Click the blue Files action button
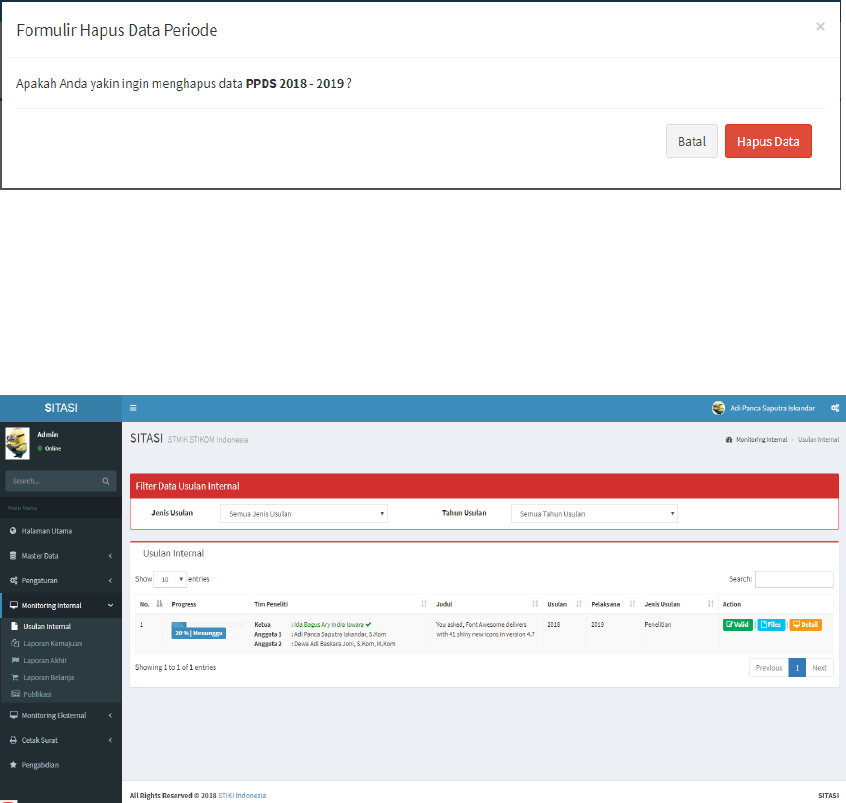 [771, 625]
